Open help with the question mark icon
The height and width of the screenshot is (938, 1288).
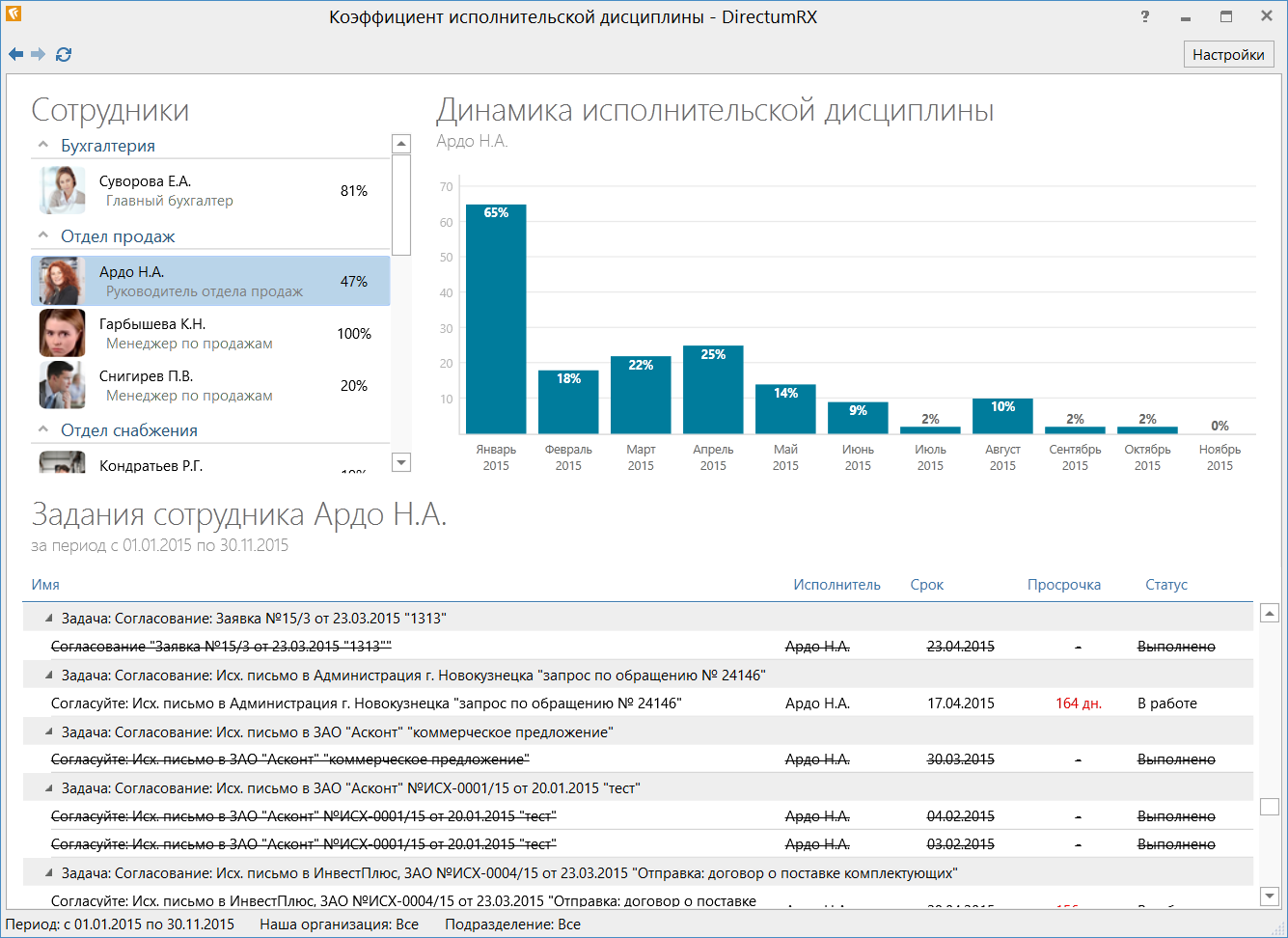1145,16
